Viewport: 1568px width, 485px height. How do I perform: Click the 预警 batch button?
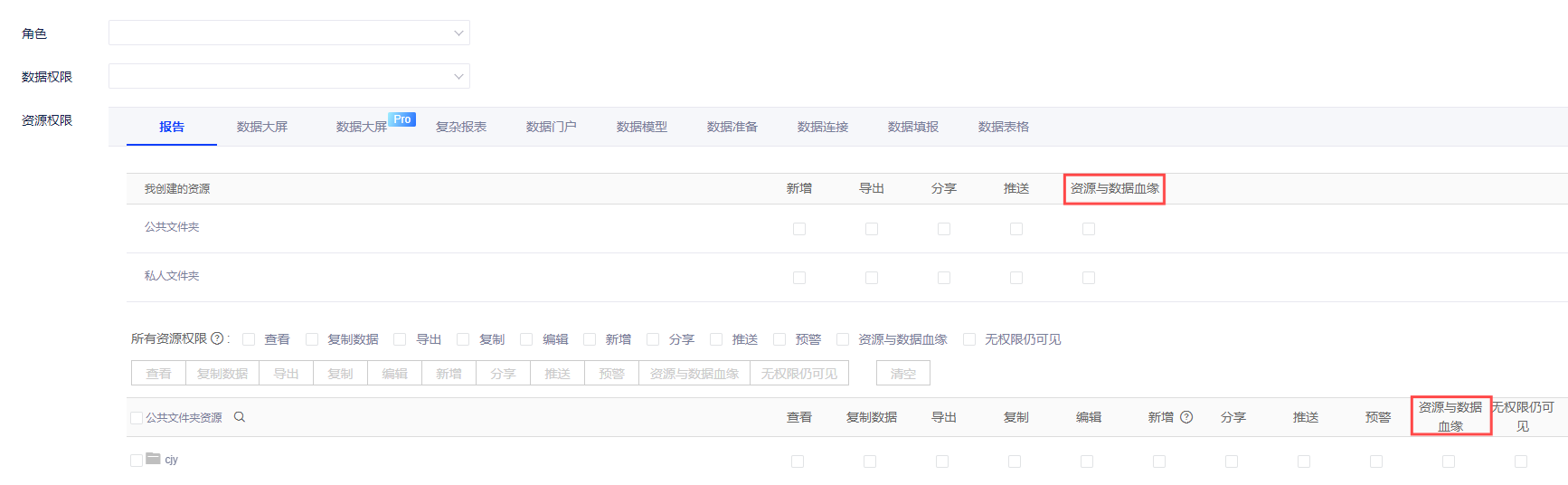(611, 374)
